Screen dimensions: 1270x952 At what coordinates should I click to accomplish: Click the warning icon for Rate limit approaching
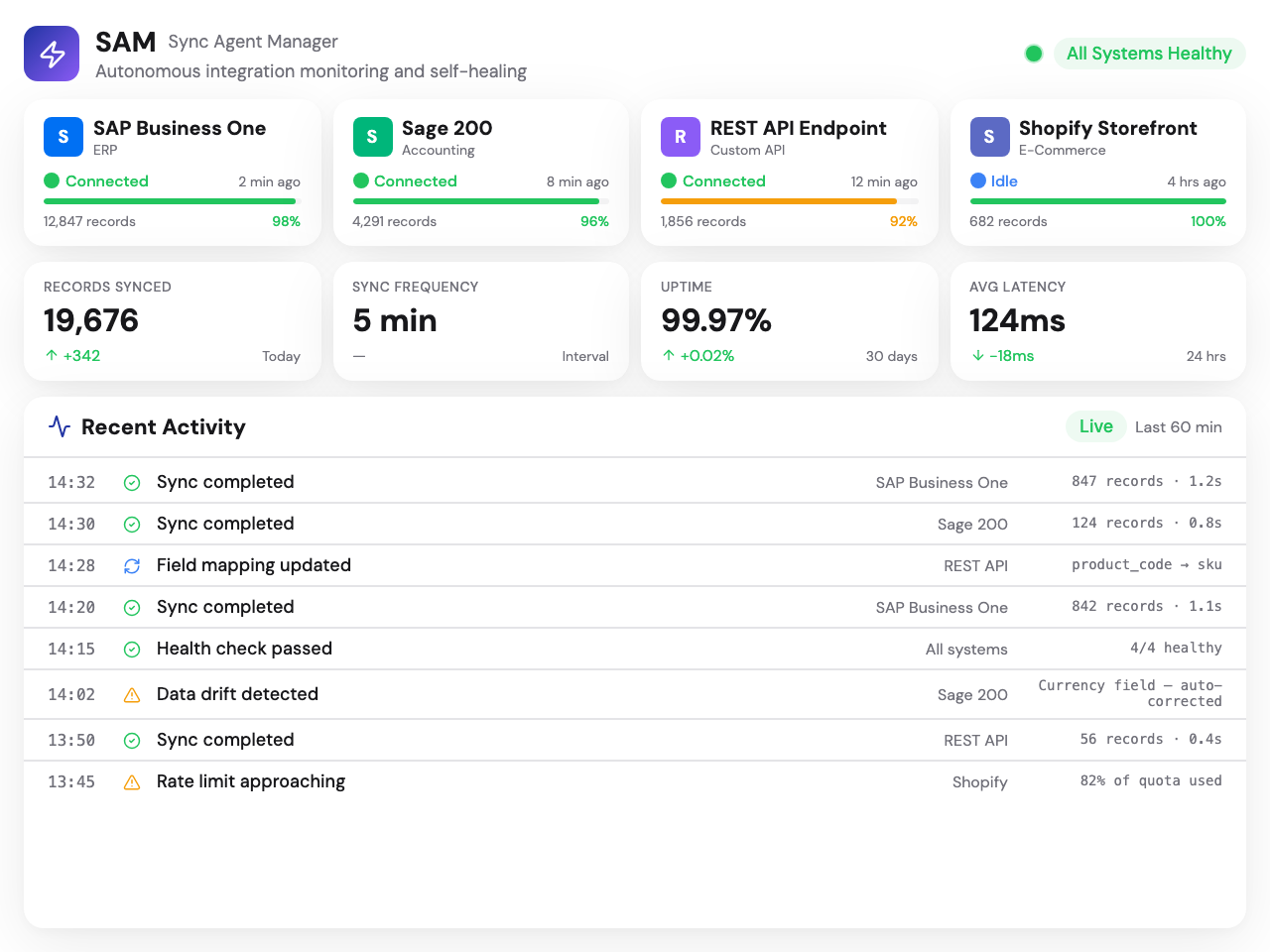click(x=131, y=781)
